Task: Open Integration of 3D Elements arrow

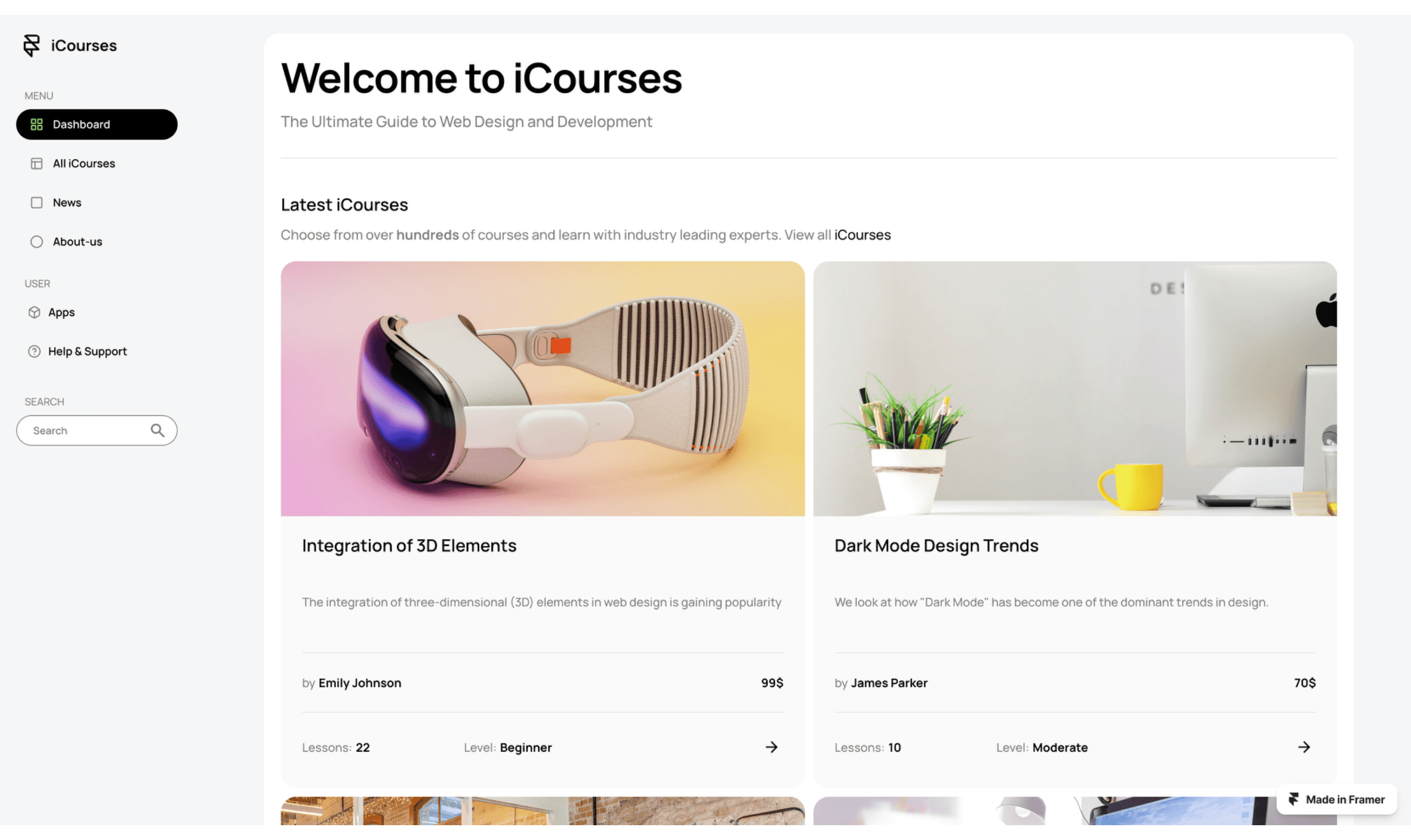Action: 772,747
